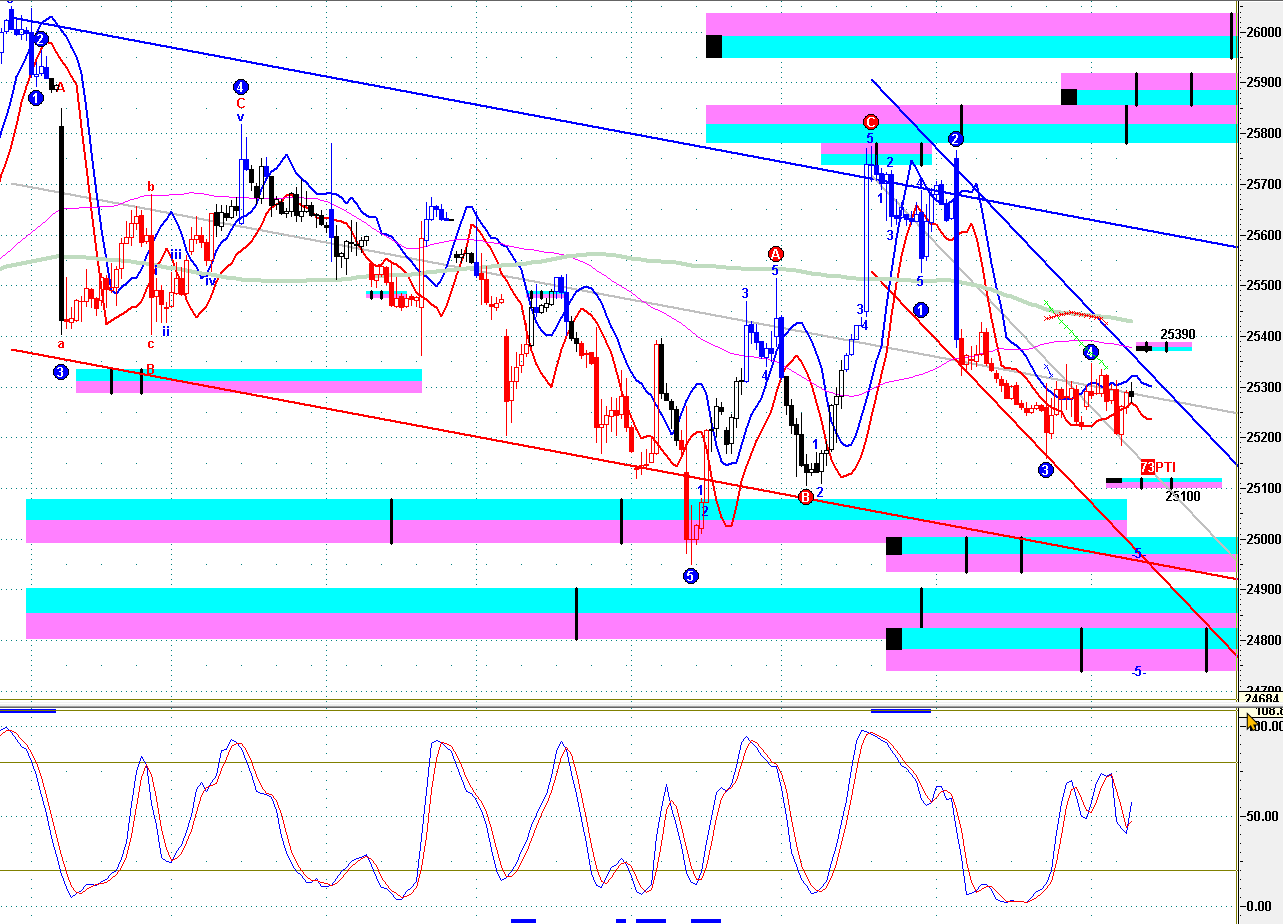
Task: Select the red lowercase b wave label
Action: [x=151, y=186]
